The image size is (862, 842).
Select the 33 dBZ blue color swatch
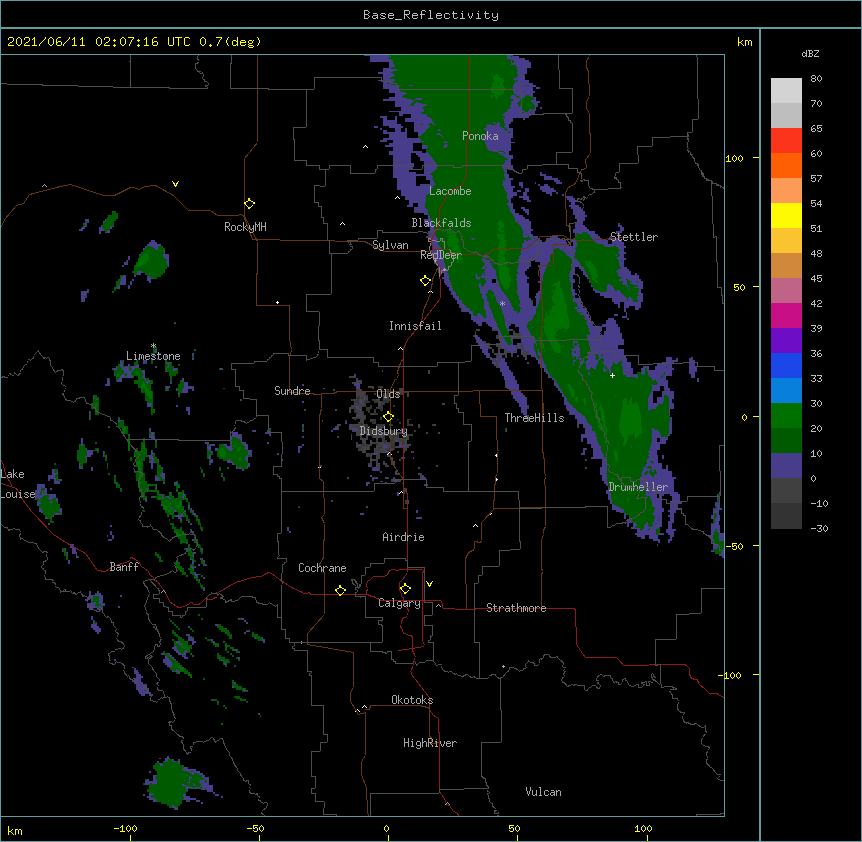786,365
